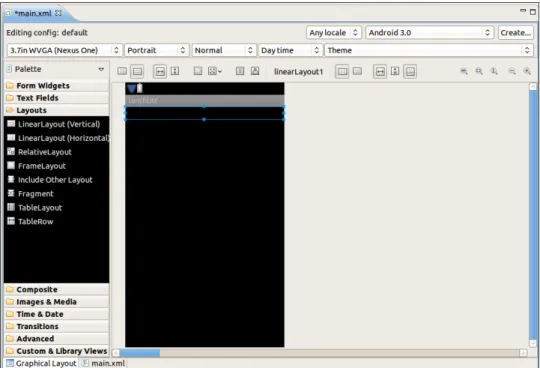
Task: Toggle fill height in left toolbar group
Action: [175, 71]
